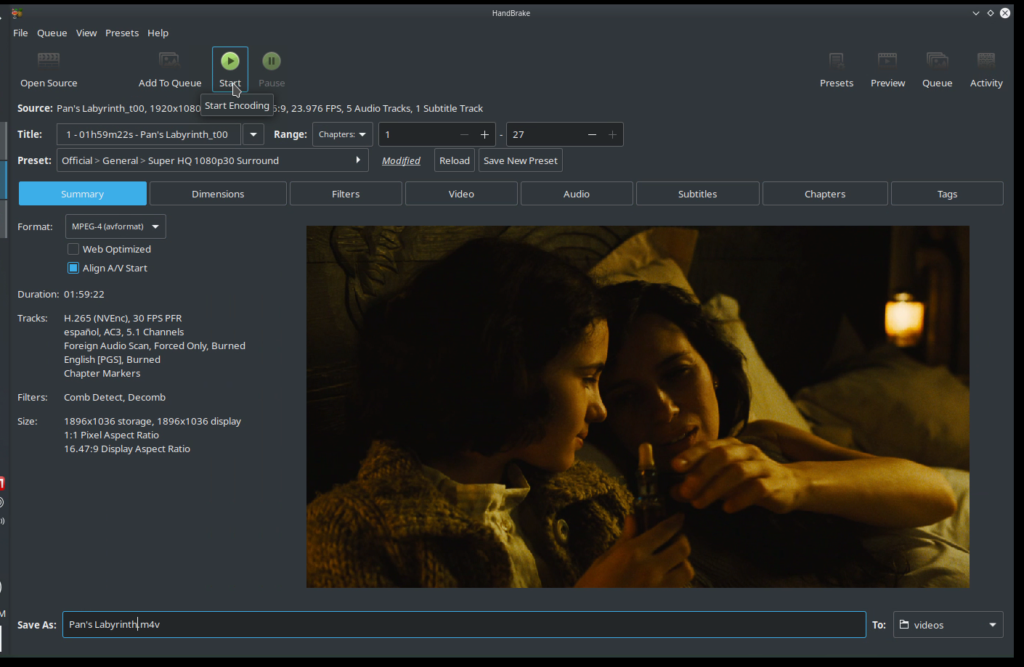Click Save New Preset button
Image resolution: width=1024 pixels, height=667 pixels.
[520, 161]
